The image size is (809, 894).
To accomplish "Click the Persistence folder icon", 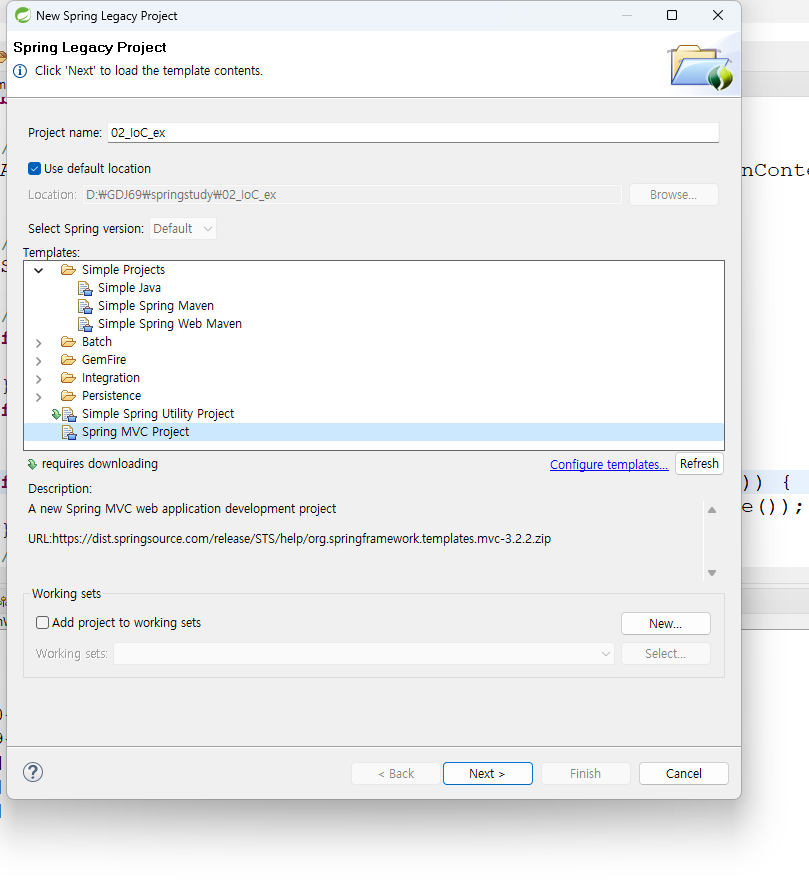I will 68,396.
